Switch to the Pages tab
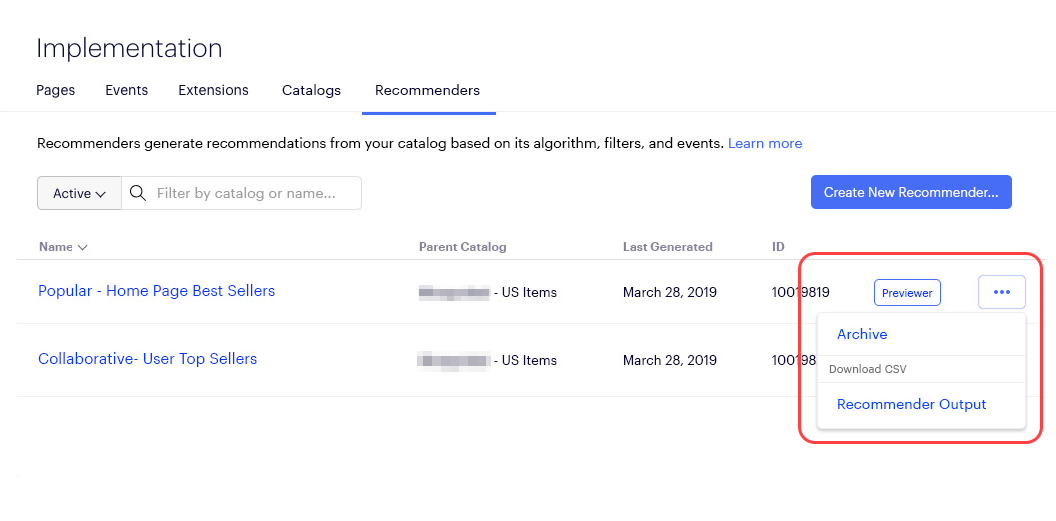This screenshot has width=1056, height=521. pos(55,90)
